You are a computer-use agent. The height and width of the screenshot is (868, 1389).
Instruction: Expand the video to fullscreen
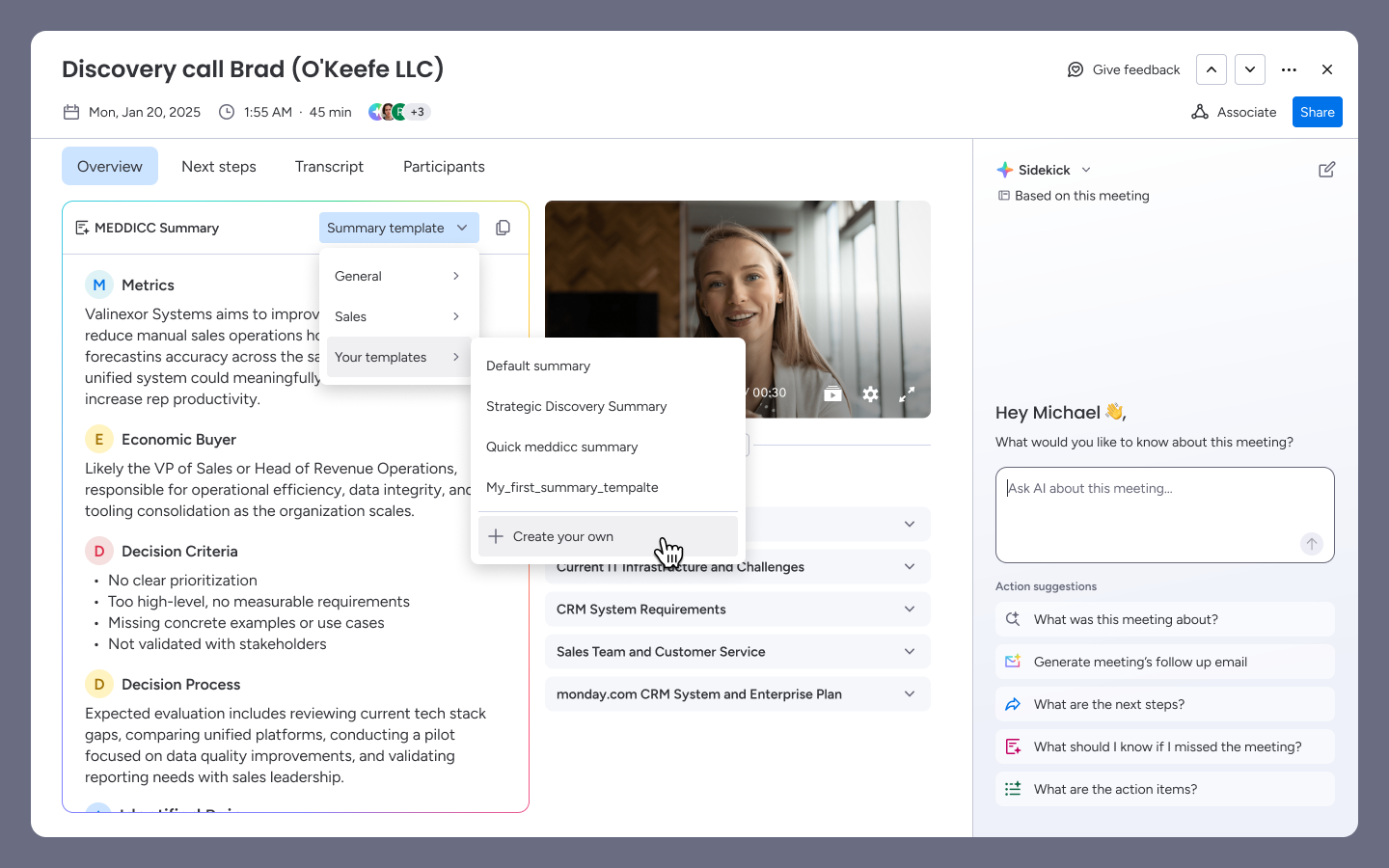click(907, 393)
